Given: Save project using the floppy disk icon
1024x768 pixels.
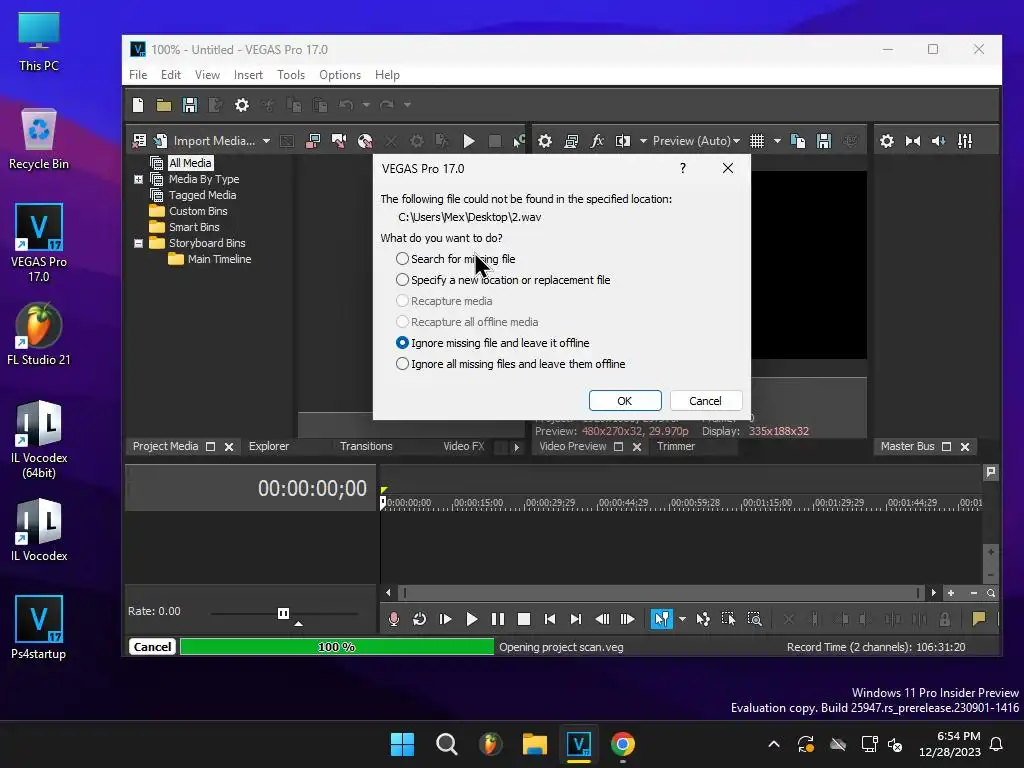Looking at the screenshot, I should pos(189,105).
